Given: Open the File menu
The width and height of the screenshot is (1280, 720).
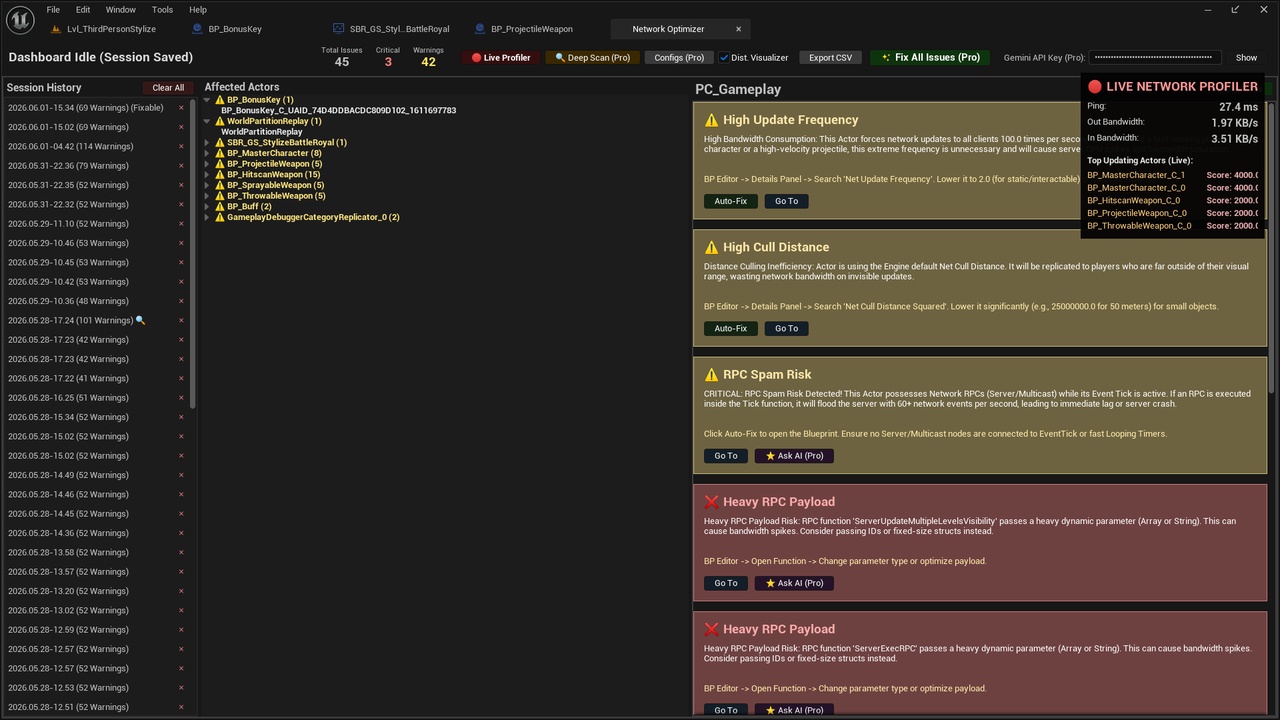Looking at the screenshot, I should pos(53,9).
